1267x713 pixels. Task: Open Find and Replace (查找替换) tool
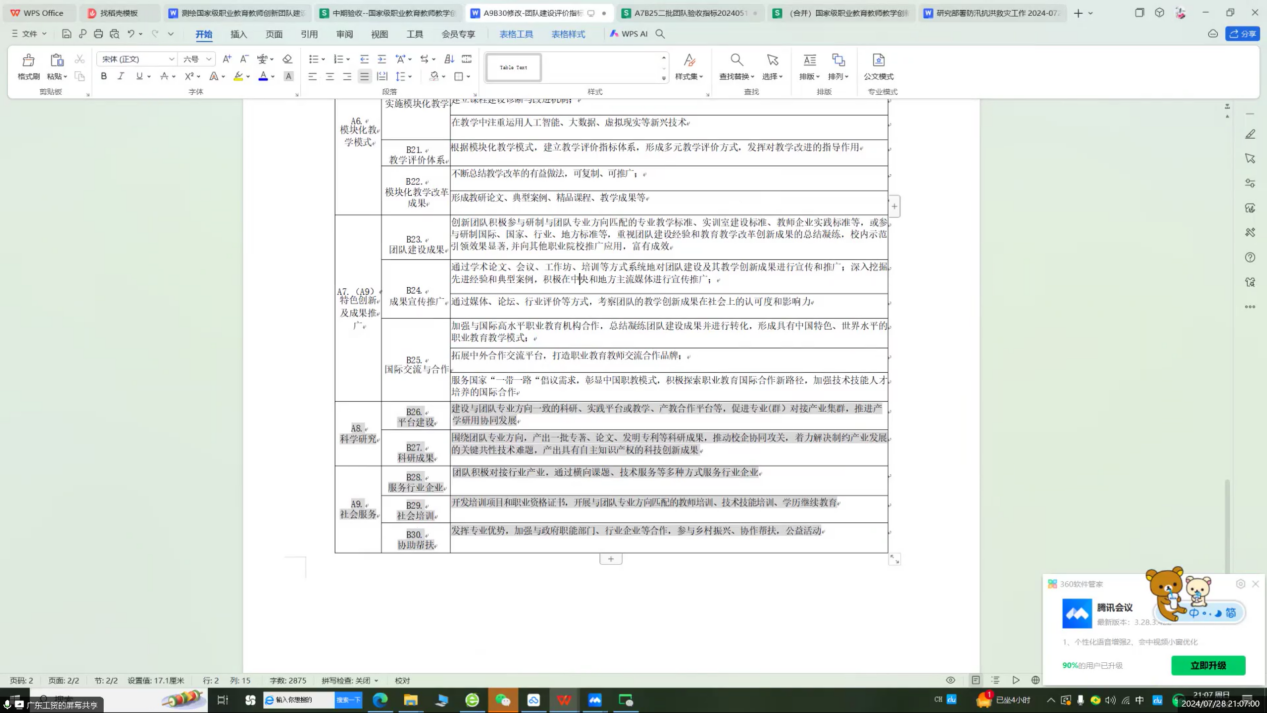(x=736, y=66)
